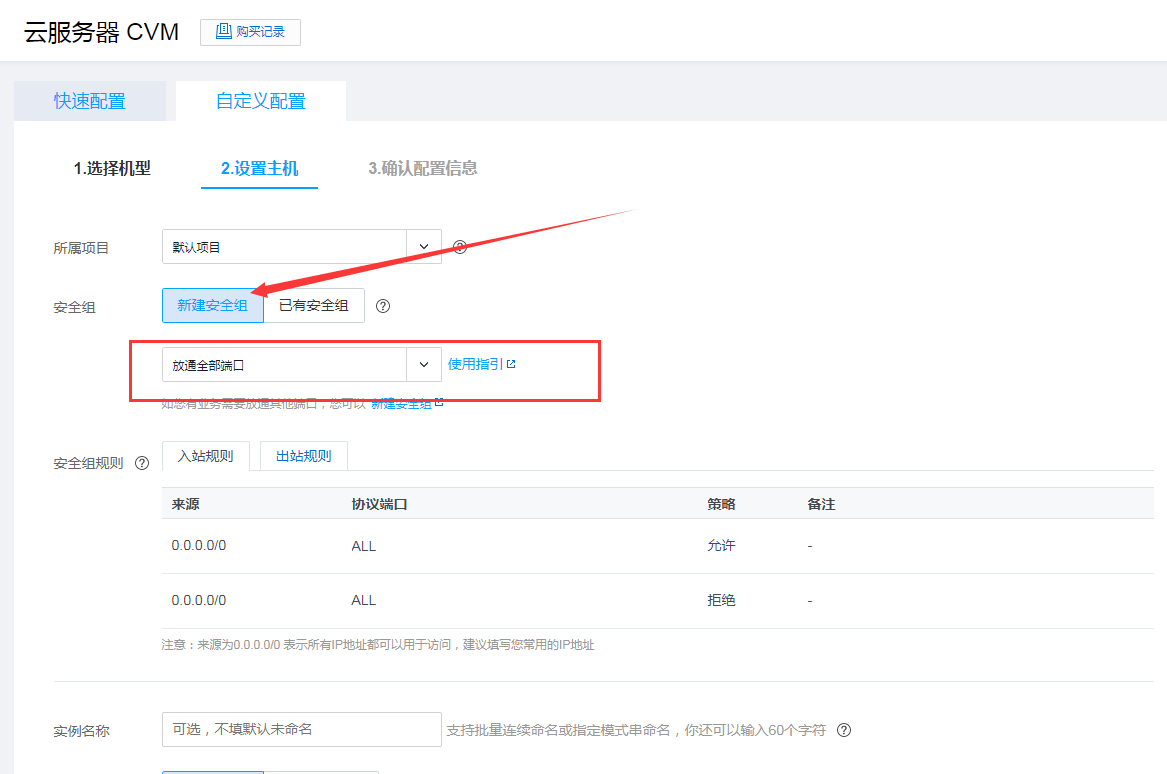Click the 实例名称 field label
This screenshot has height=774, width=1167.
[x=81, y=732]
